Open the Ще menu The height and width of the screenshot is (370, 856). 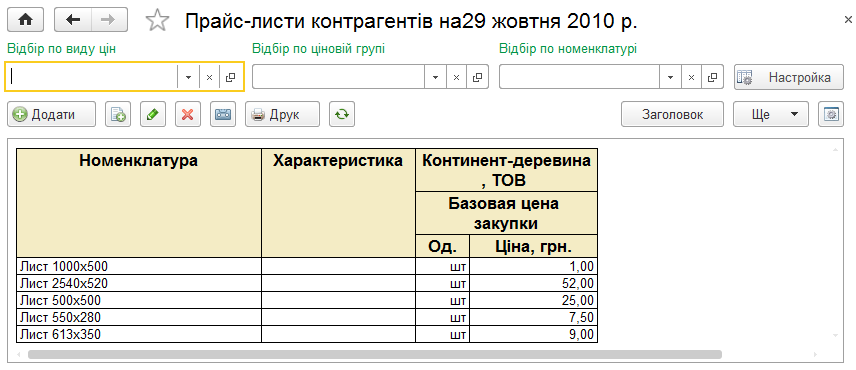coord(771,115)
